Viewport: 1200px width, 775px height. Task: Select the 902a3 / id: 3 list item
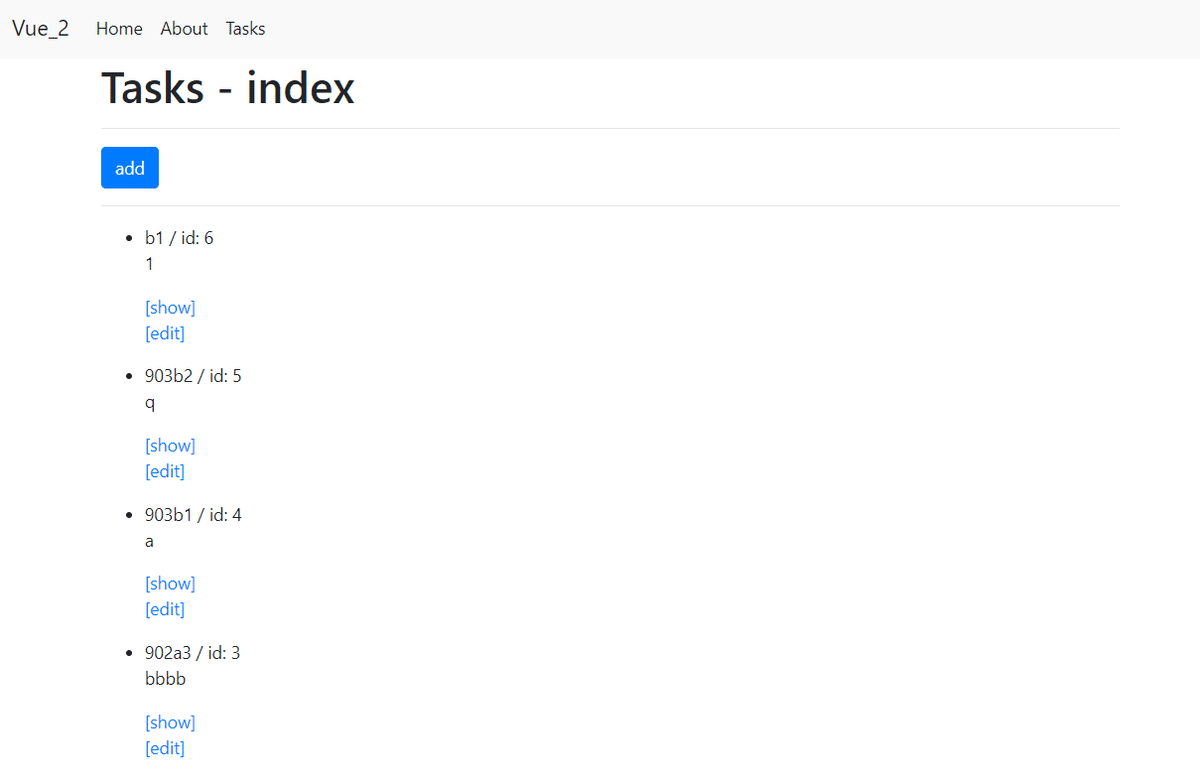(192, 652)
